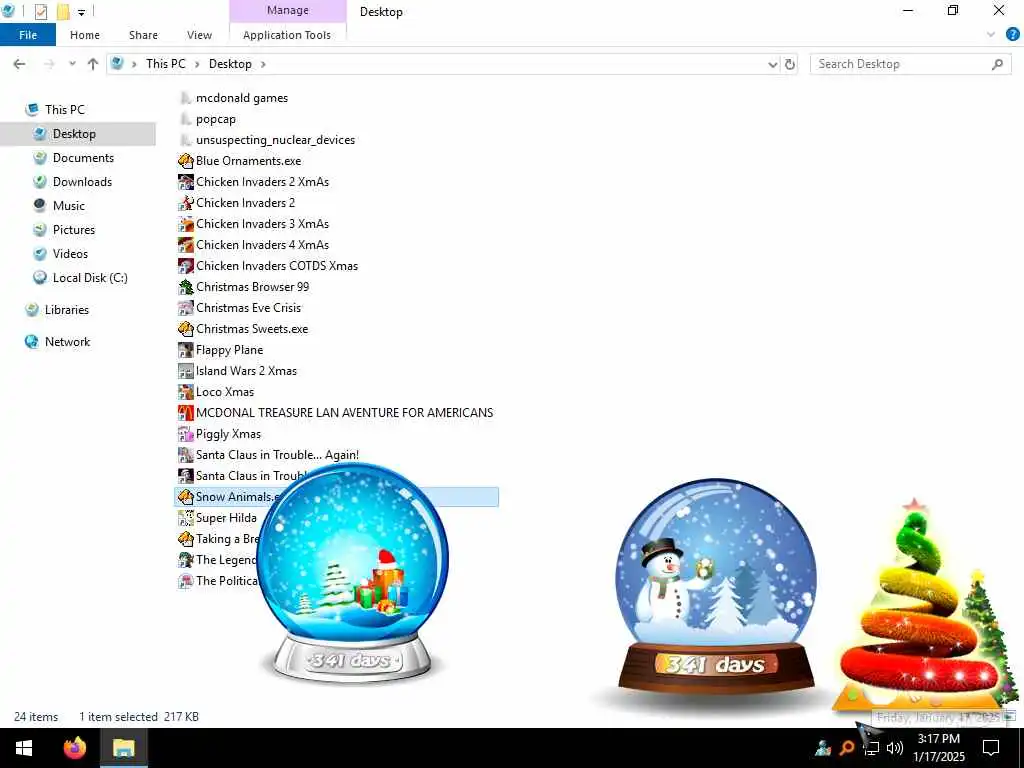1024x768 pixels.
Task: Select the Island Wars 2 Xmas icon
Action: coord(185,371)
